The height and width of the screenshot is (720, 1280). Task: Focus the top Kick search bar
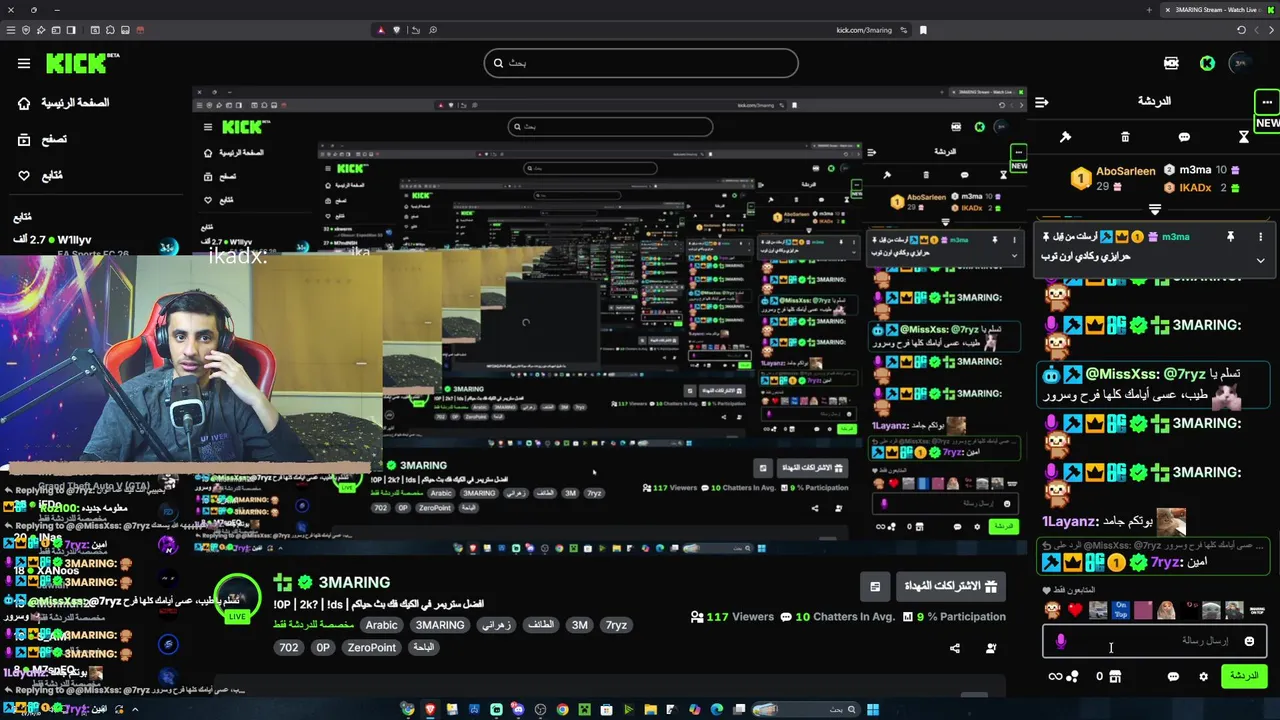point(641,63)
